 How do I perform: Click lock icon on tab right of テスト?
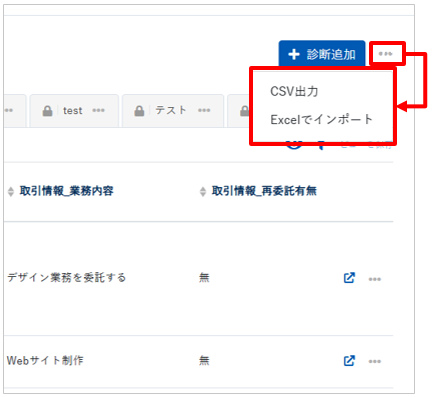tap(245, 111)
